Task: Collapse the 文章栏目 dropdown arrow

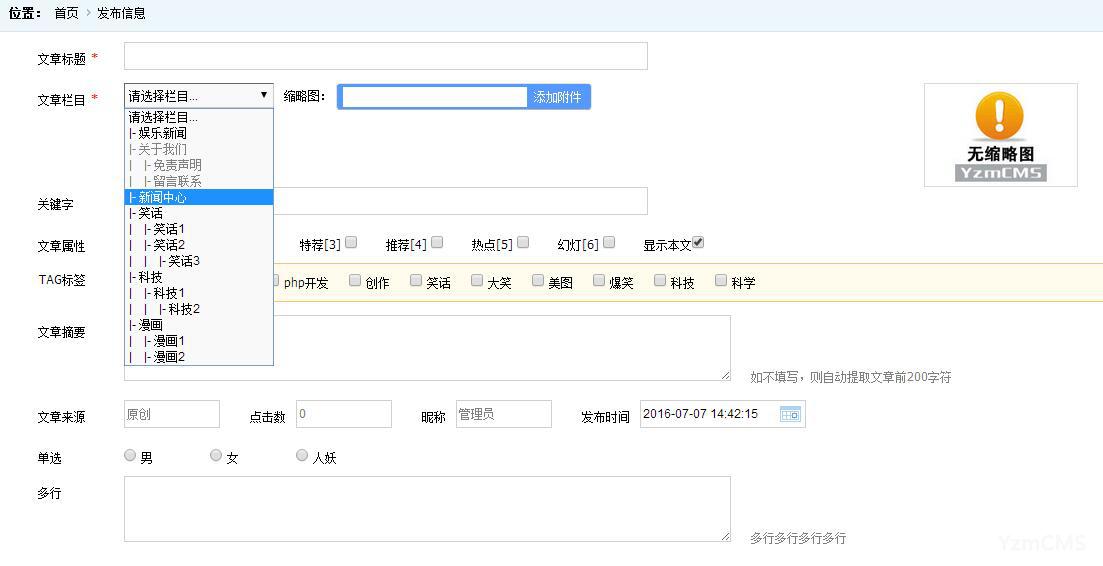Action: [x=264, y=95]
